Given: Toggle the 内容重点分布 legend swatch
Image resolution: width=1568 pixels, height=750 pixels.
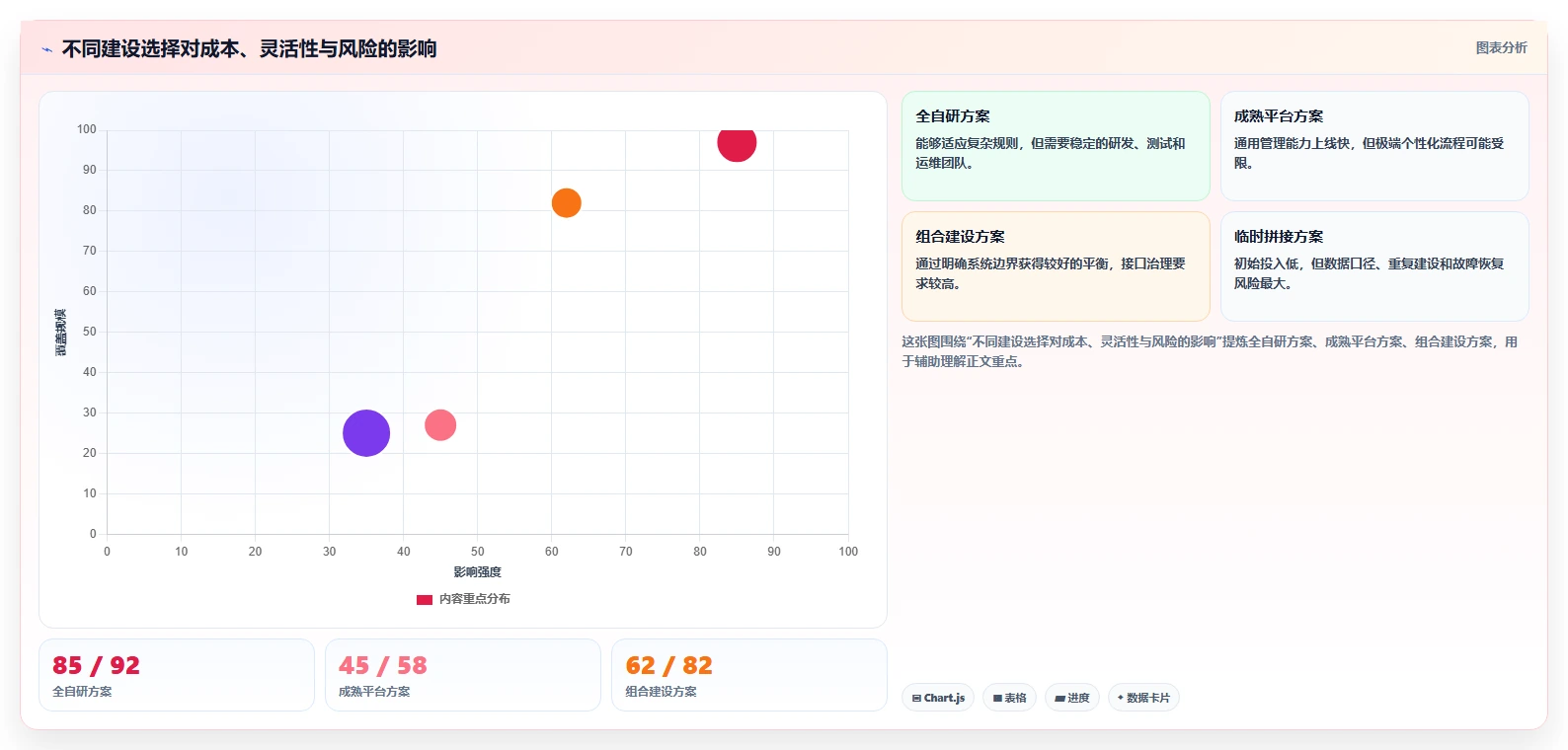Looking at the screenshot, I should click(x=425, y=599).
